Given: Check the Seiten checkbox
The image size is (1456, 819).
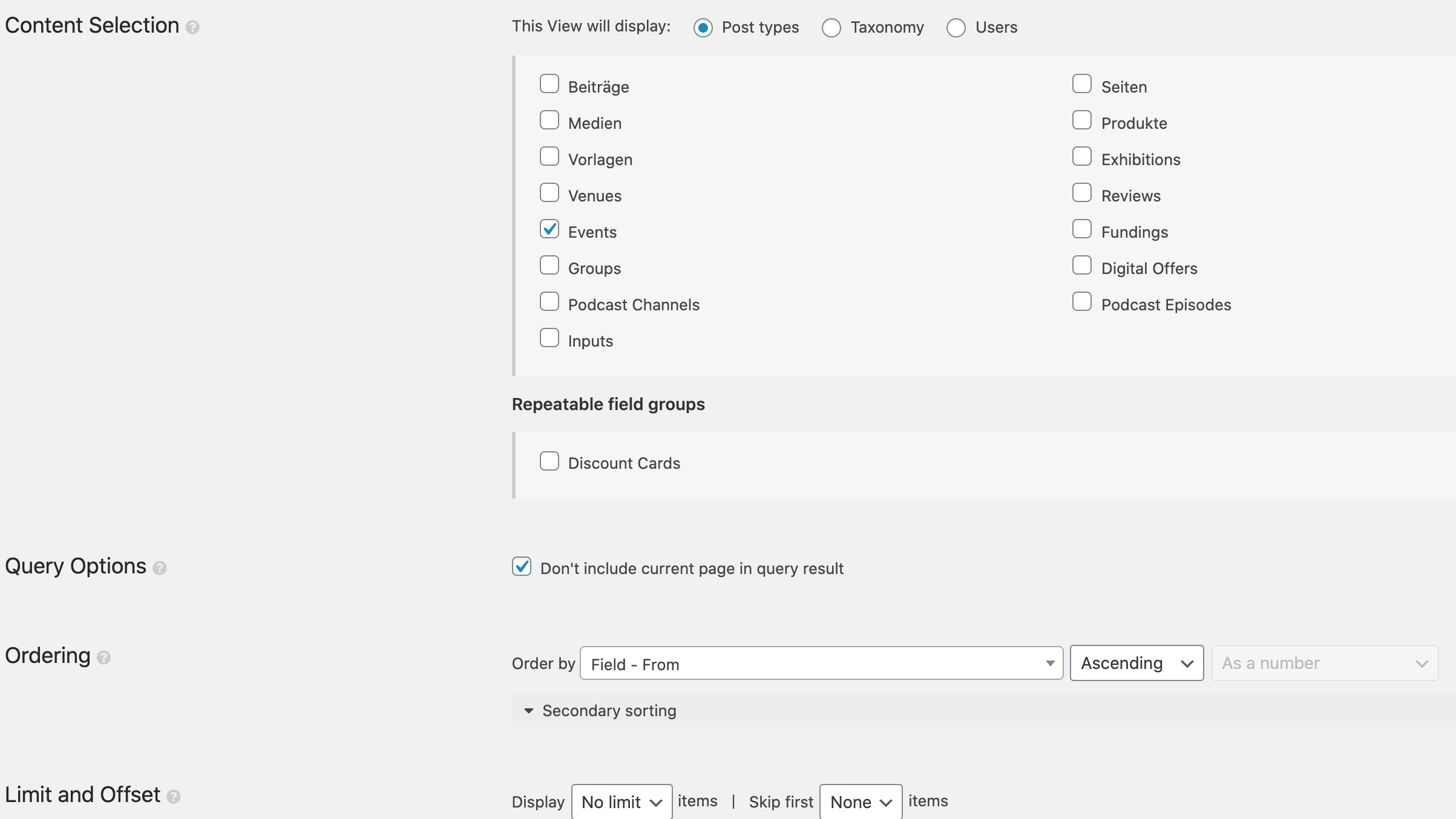Looking at the screenshot, I should [x=1082, y=84].
